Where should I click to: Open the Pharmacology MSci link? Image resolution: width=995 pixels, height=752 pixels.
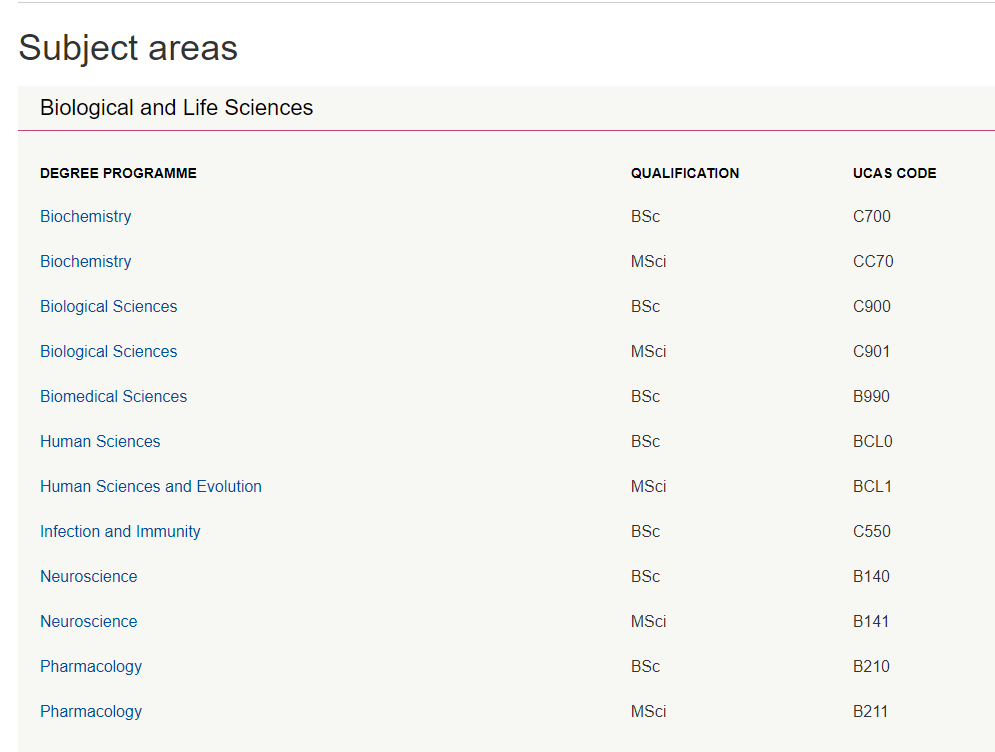click(91, 712)
